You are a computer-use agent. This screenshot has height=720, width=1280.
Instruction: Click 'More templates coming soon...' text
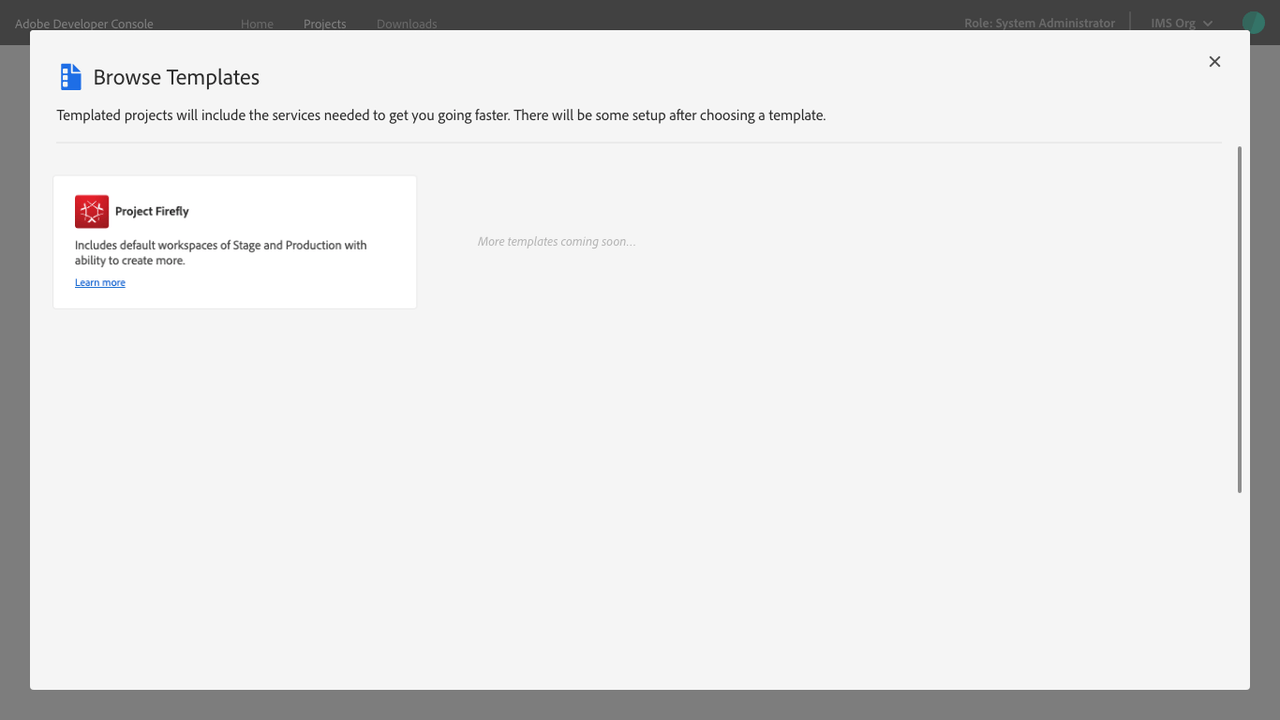[556, 242]
